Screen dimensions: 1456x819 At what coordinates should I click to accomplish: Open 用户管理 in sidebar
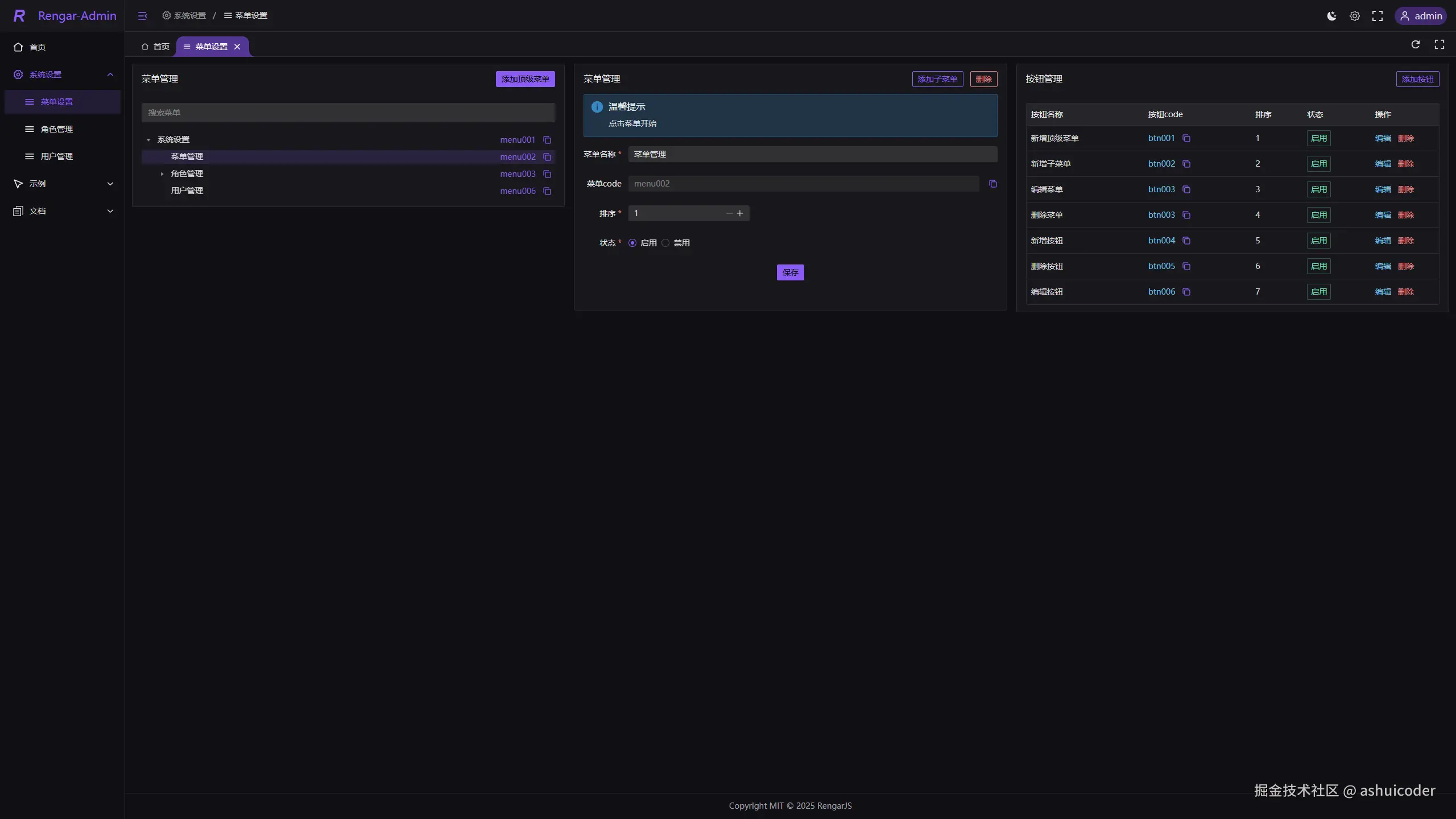pyautogui.click(x=56, y=156)
